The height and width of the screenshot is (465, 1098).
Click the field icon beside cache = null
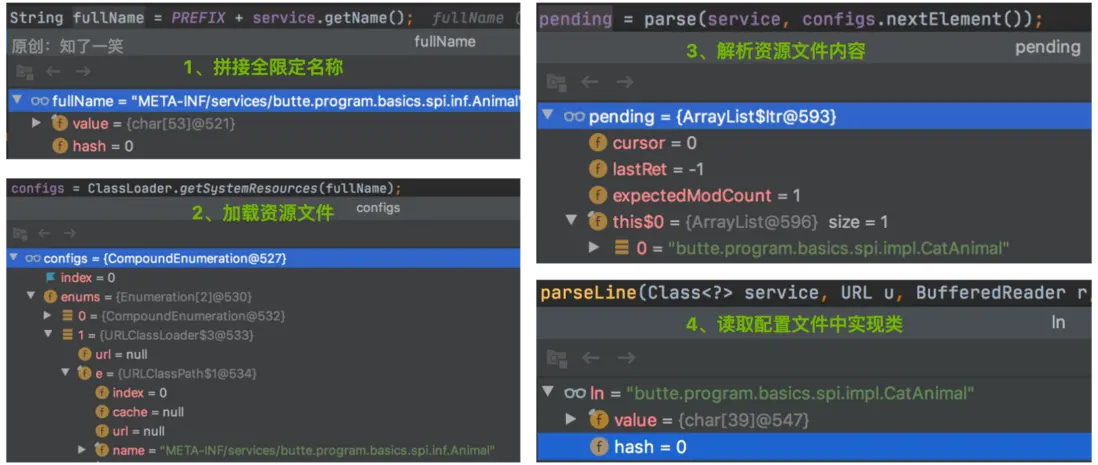pos(102,412)
